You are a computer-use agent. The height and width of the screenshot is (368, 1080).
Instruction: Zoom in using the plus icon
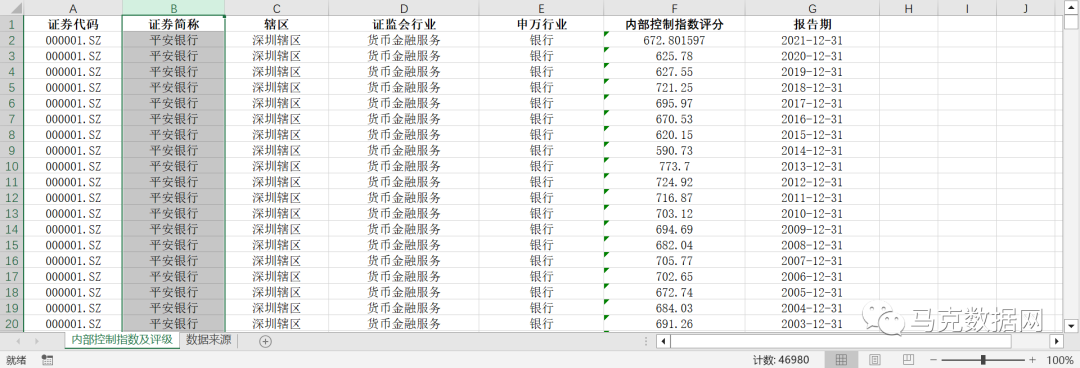(x=1032, y=360)
